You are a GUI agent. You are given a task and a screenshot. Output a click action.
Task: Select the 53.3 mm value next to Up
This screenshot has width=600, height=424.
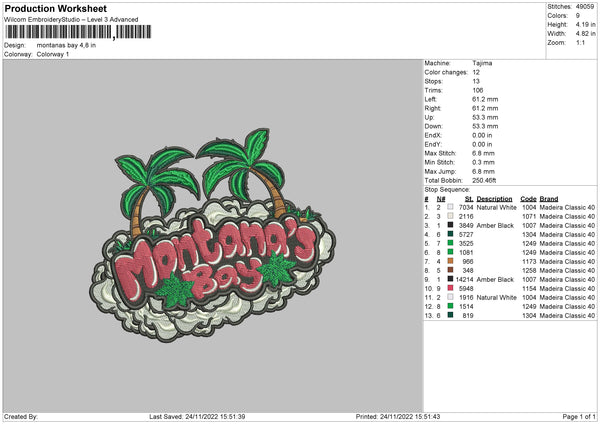(x=485, y=117)
